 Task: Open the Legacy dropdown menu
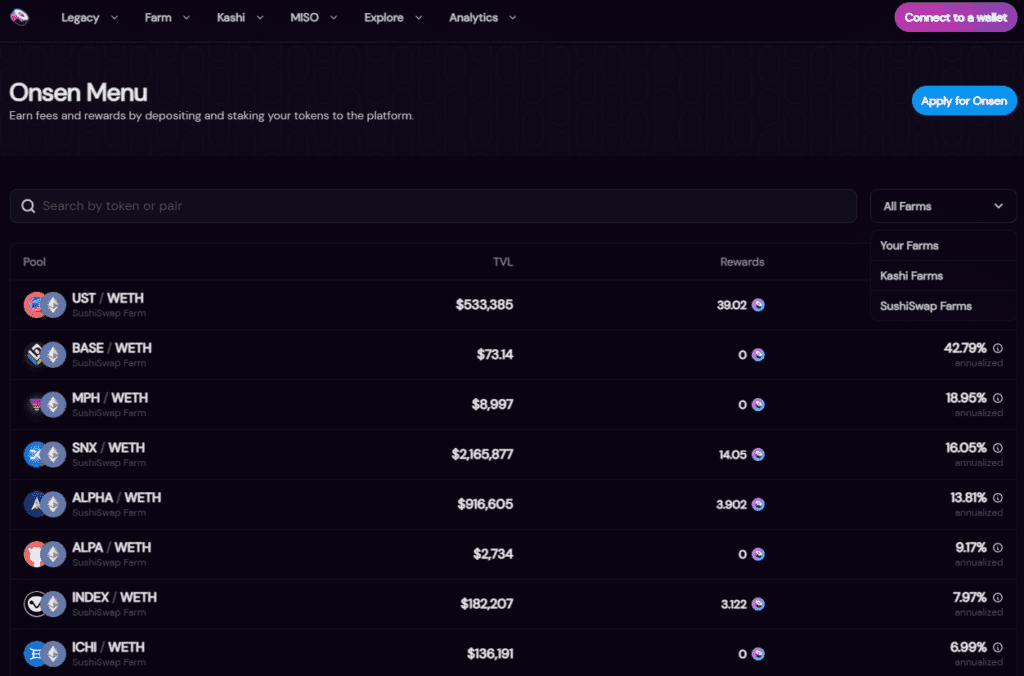[89, 18]
